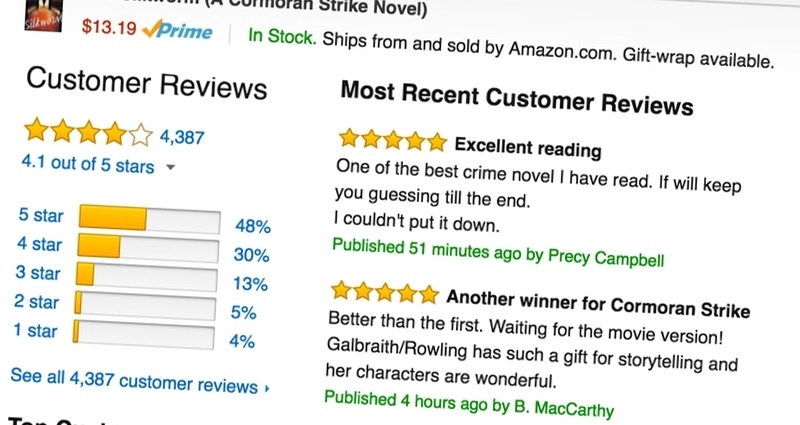Open the 4,387 review count link
800x425 pixels.
tap(182, 137)
